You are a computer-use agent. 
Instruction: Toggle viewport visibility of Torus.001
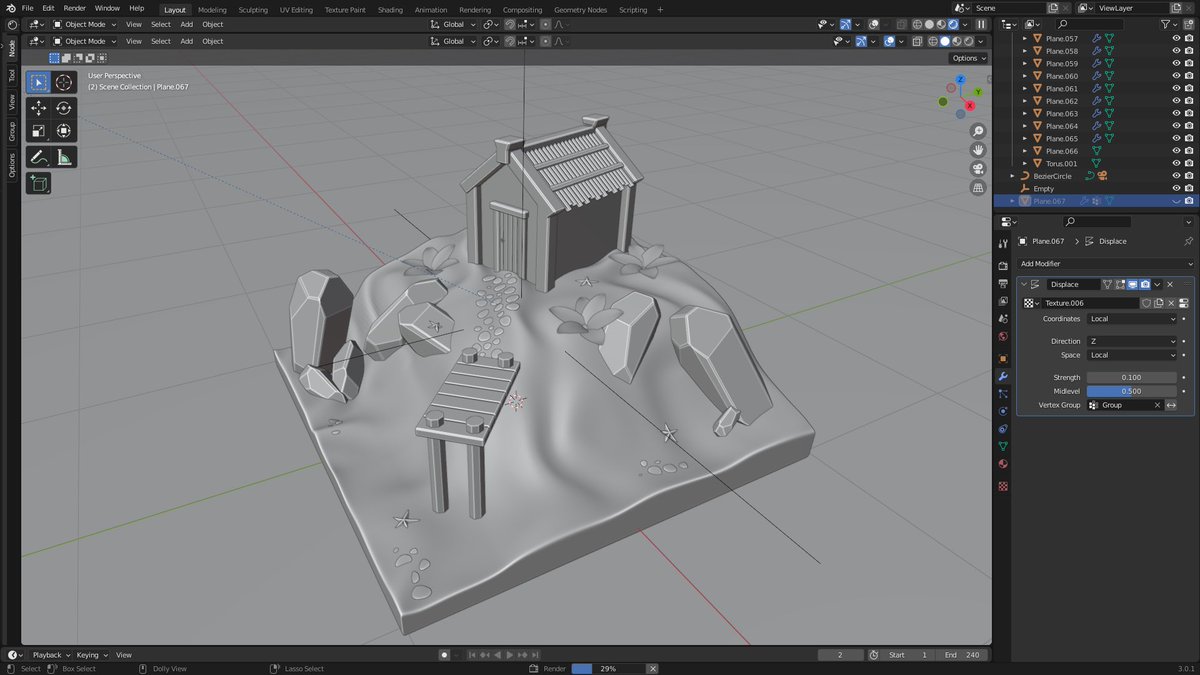click(1176, 163)
